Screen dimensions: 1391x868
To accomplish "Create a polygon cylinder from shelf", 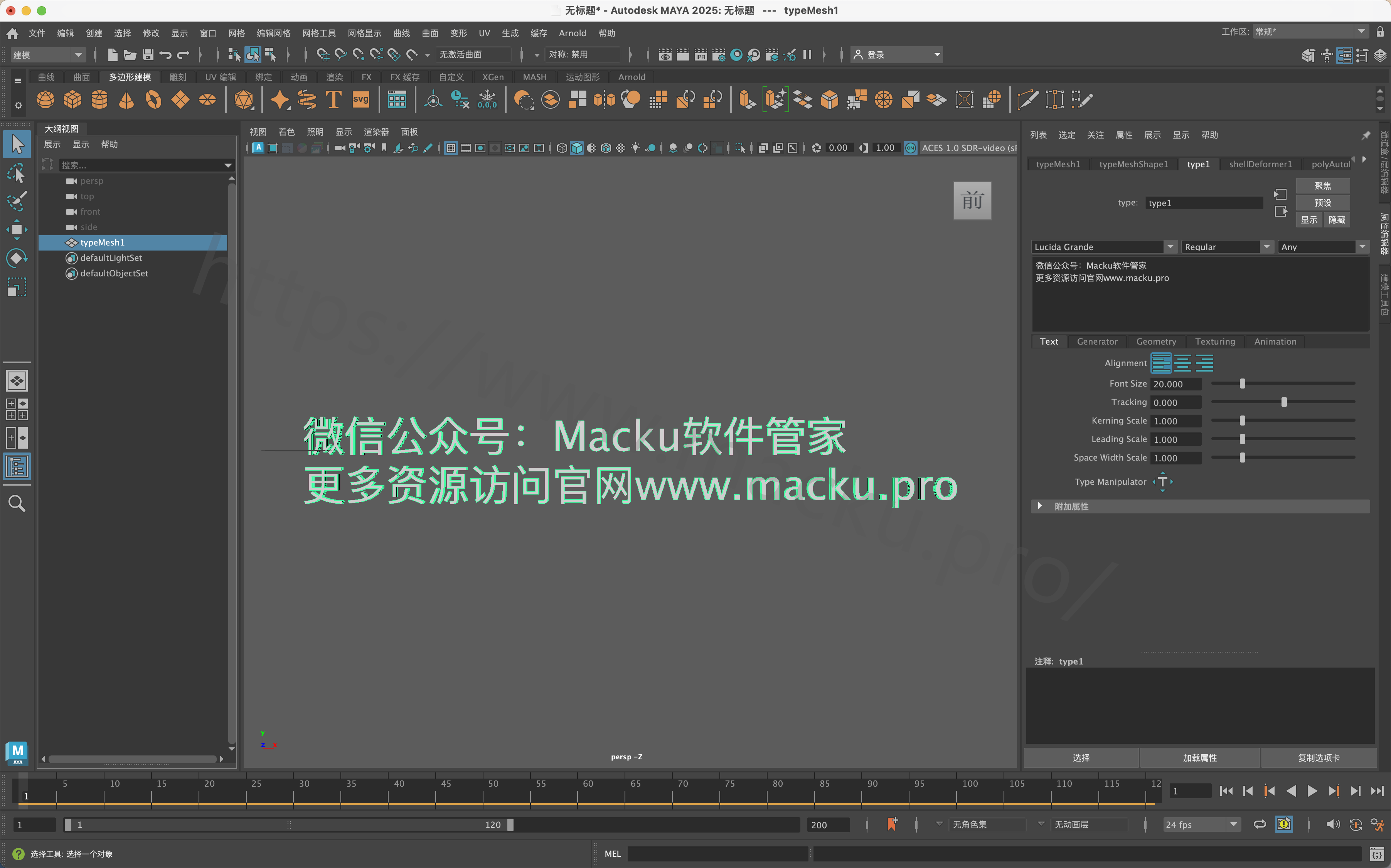I will [x=99, y=100].
